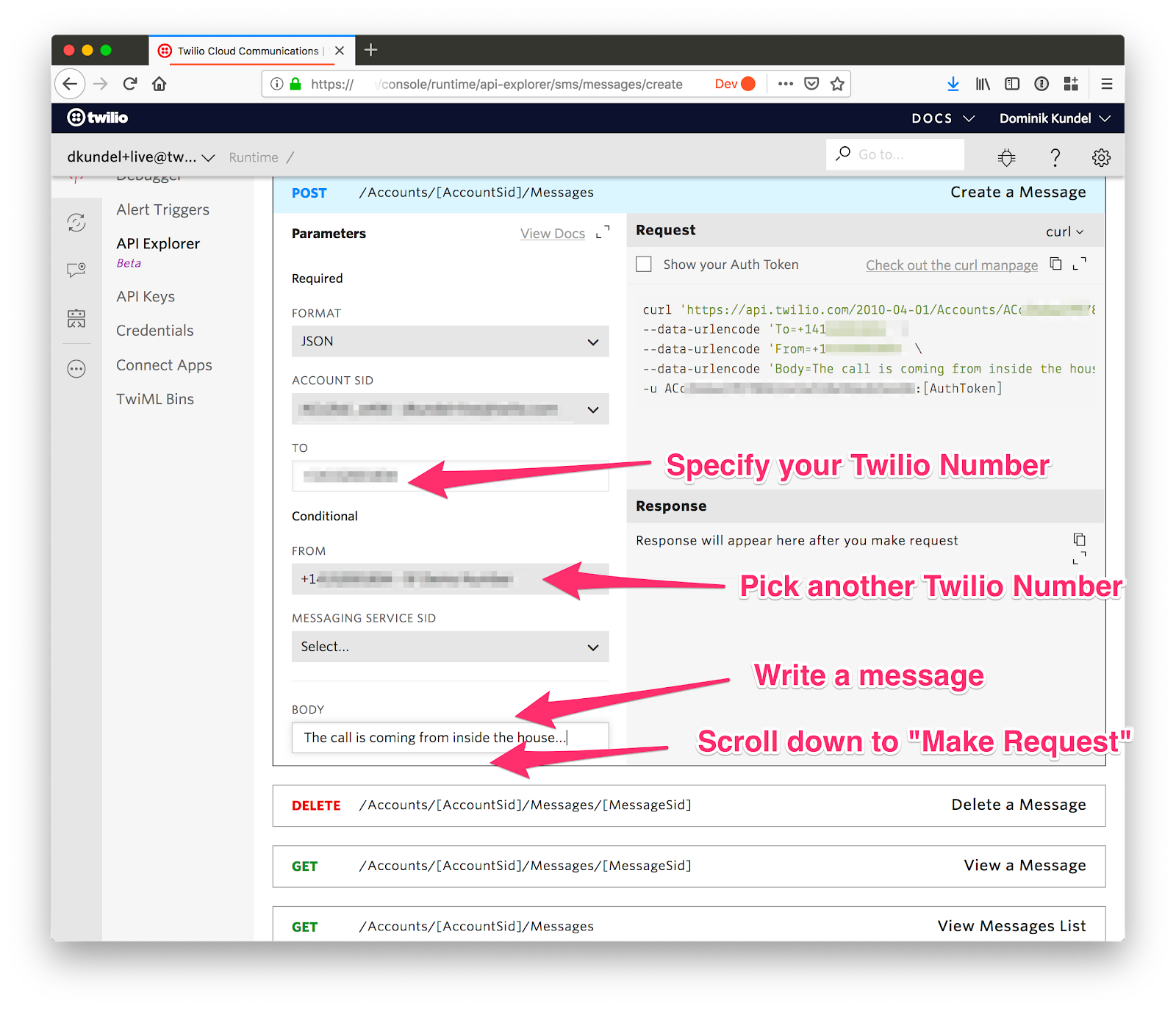The image size is (1176, 1009).
Task: Open Check out the curl manpage link
Action: click(952, 265)
